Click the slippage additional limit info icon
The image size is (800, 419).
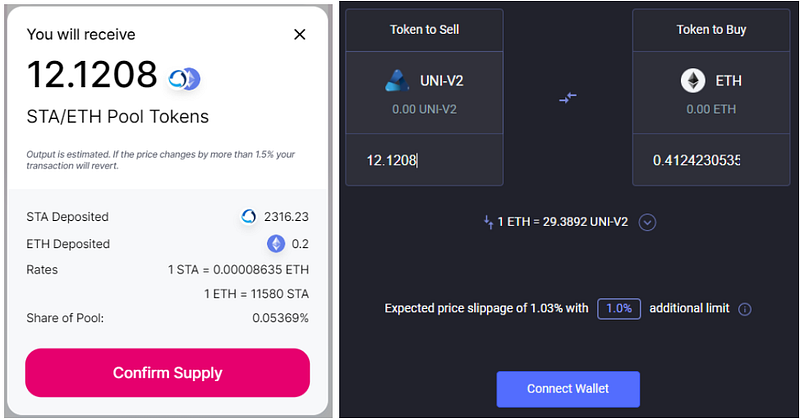[x=745, y=309]
